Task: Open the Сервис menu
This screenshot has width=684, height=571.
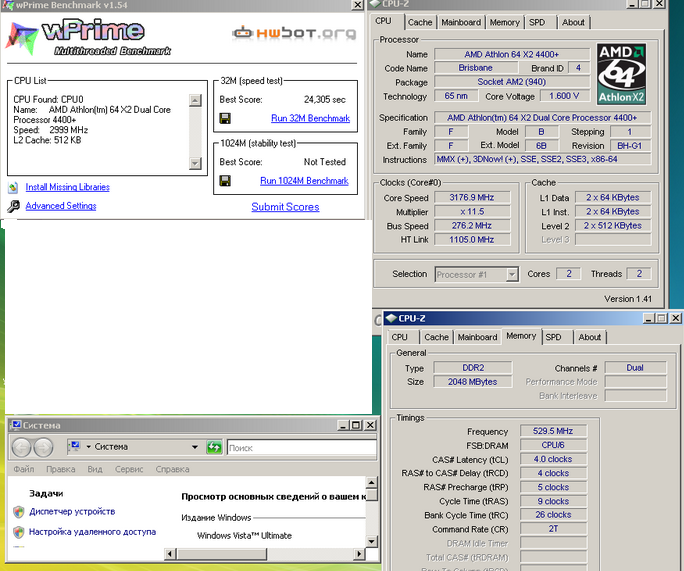Action: [x=129, y=469]
